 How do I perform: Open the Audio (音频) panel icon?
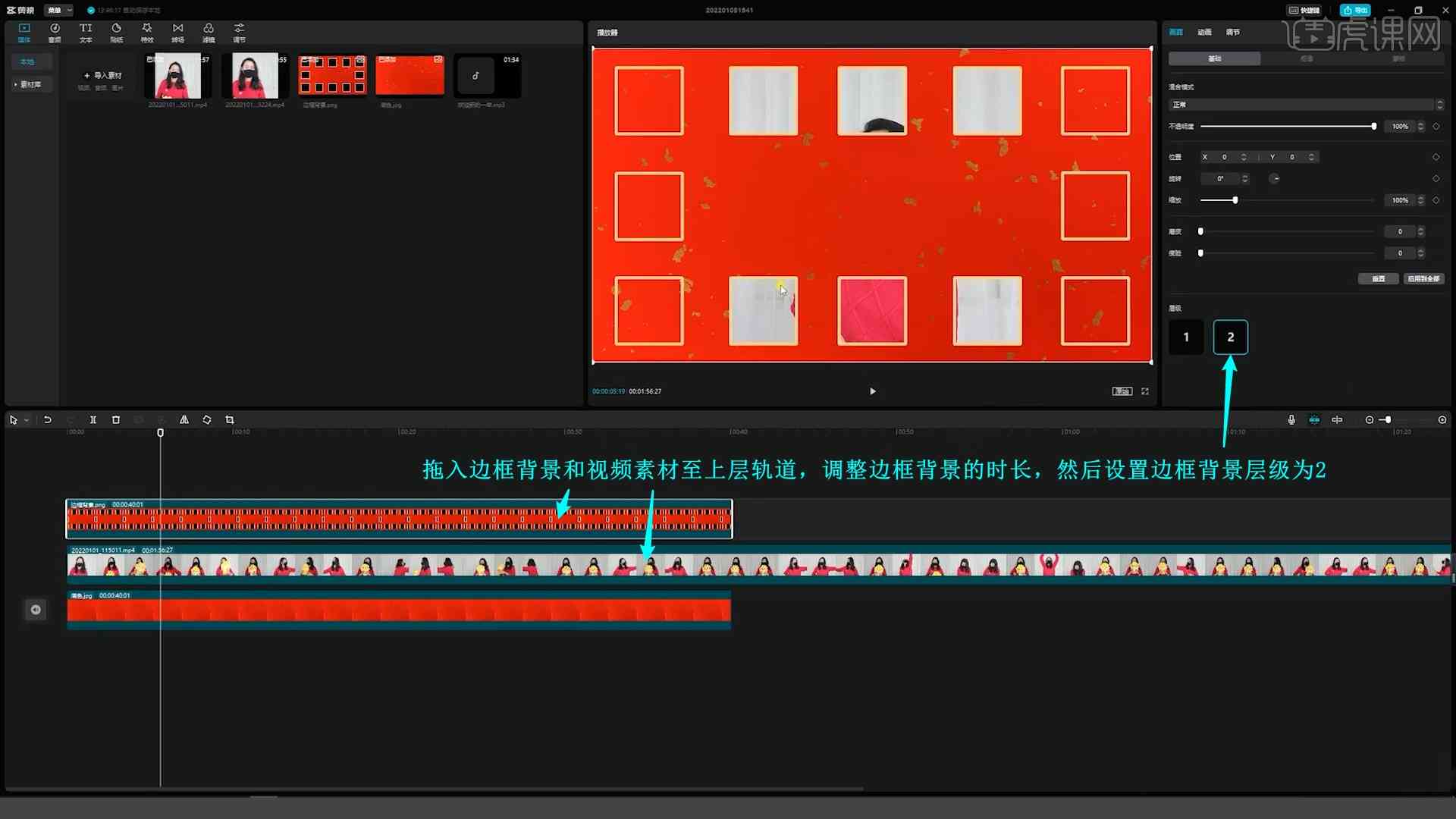click(x=55, y=33)
